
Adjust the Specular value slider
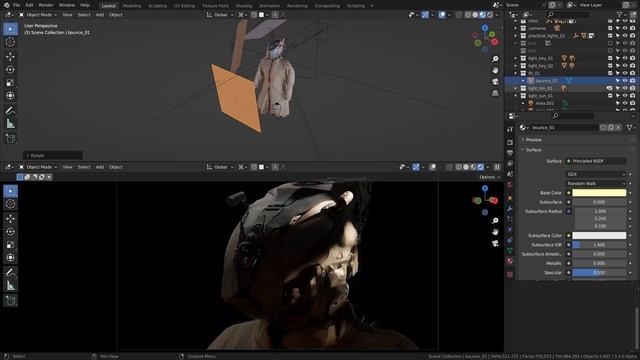point(599,273)
